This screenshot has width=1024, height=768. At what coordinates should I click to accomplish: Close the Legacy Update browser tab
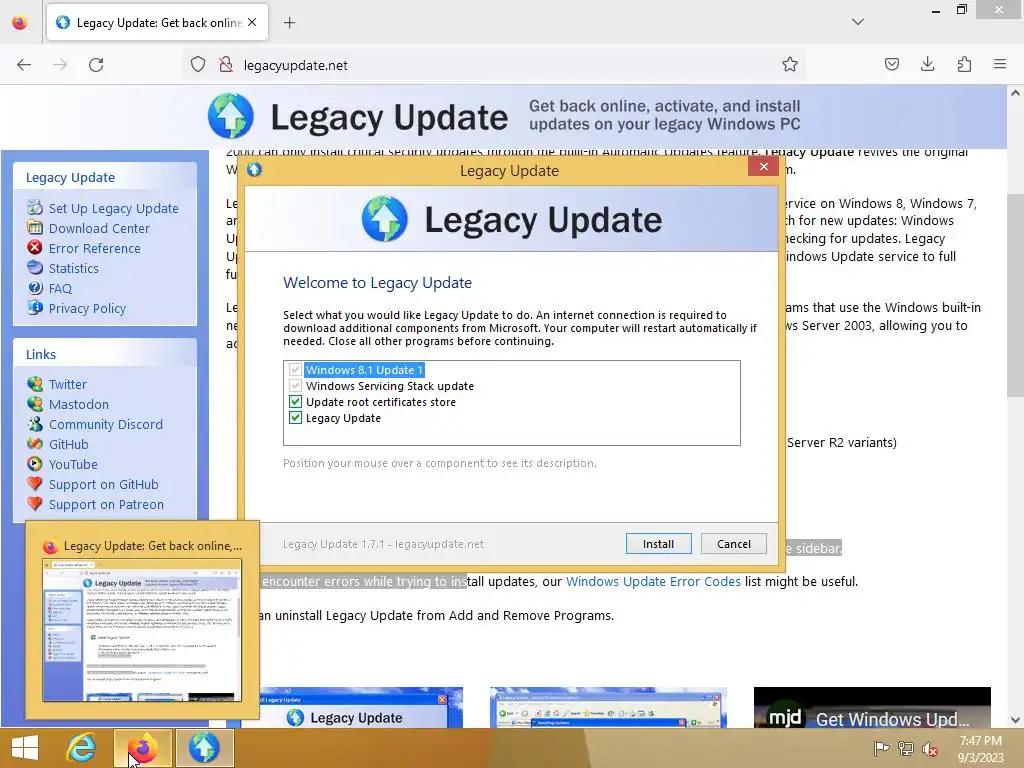point(252,22)
